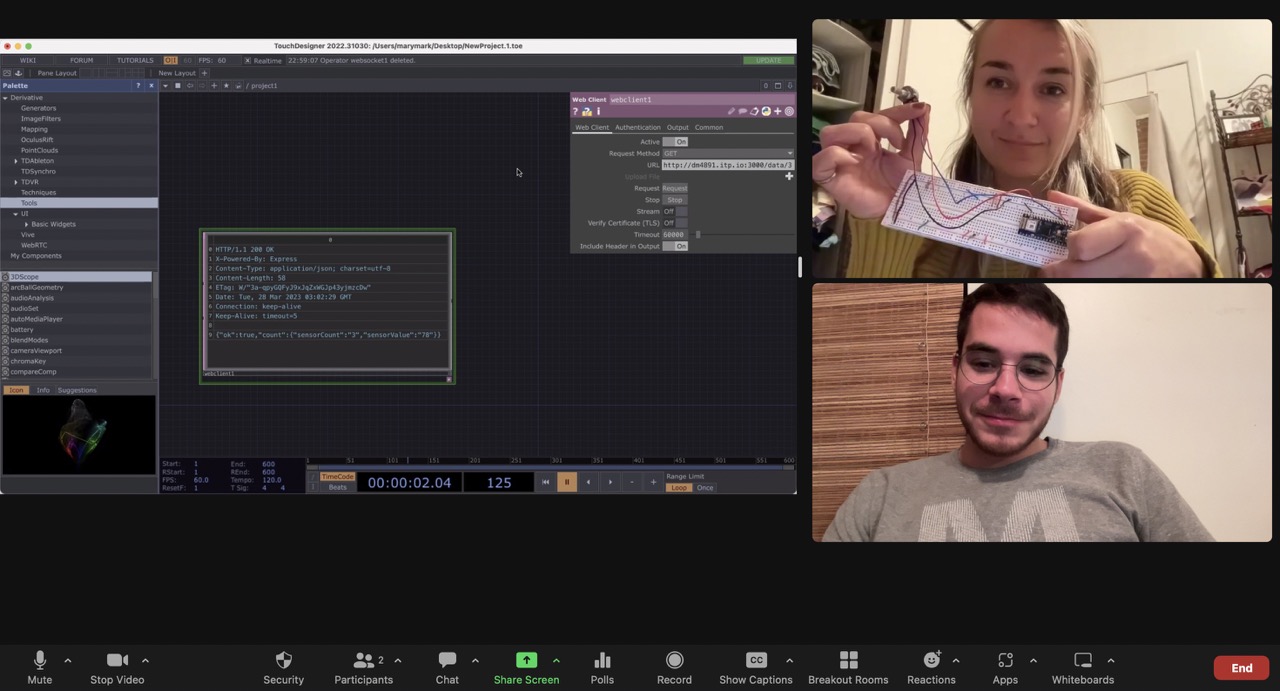Start Zoom recording

(x=674, y=668)
